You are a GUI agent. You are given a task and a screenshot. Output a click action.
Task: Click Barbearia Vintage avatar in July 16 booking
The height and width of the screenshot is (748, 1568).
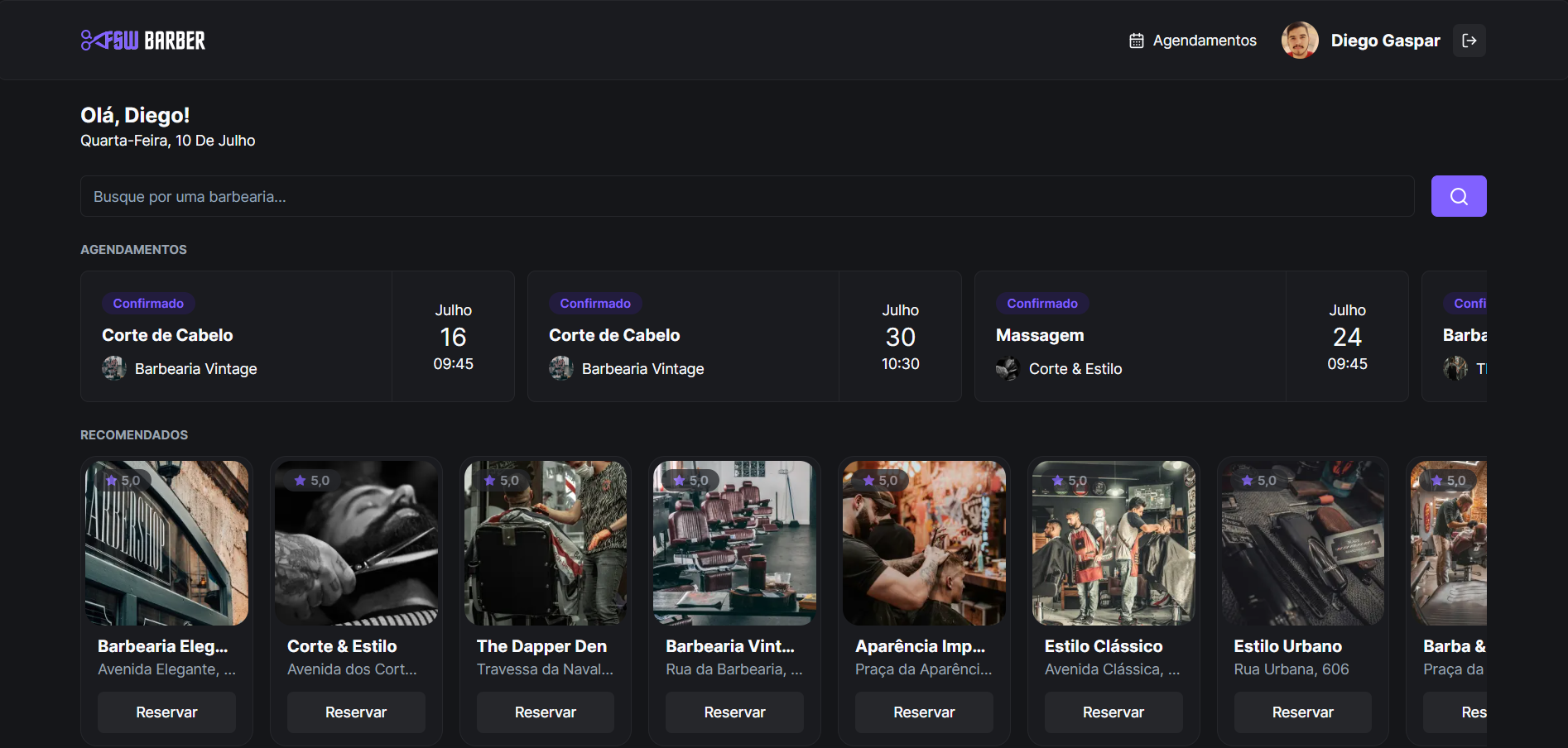coord(114,368)
